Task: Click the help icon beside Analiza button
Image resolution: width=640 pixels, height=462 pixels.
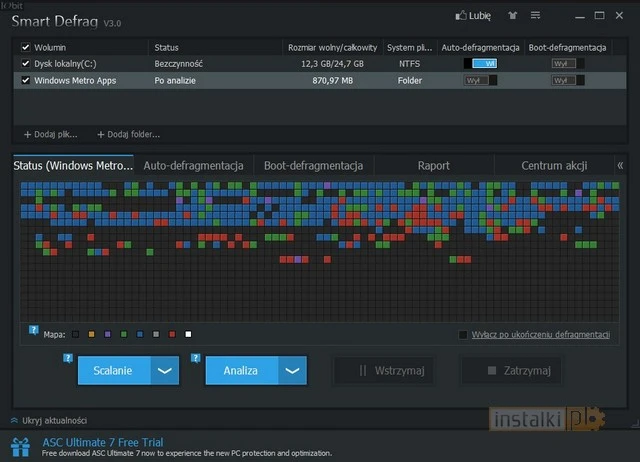Action: click(x=196, y=358)
